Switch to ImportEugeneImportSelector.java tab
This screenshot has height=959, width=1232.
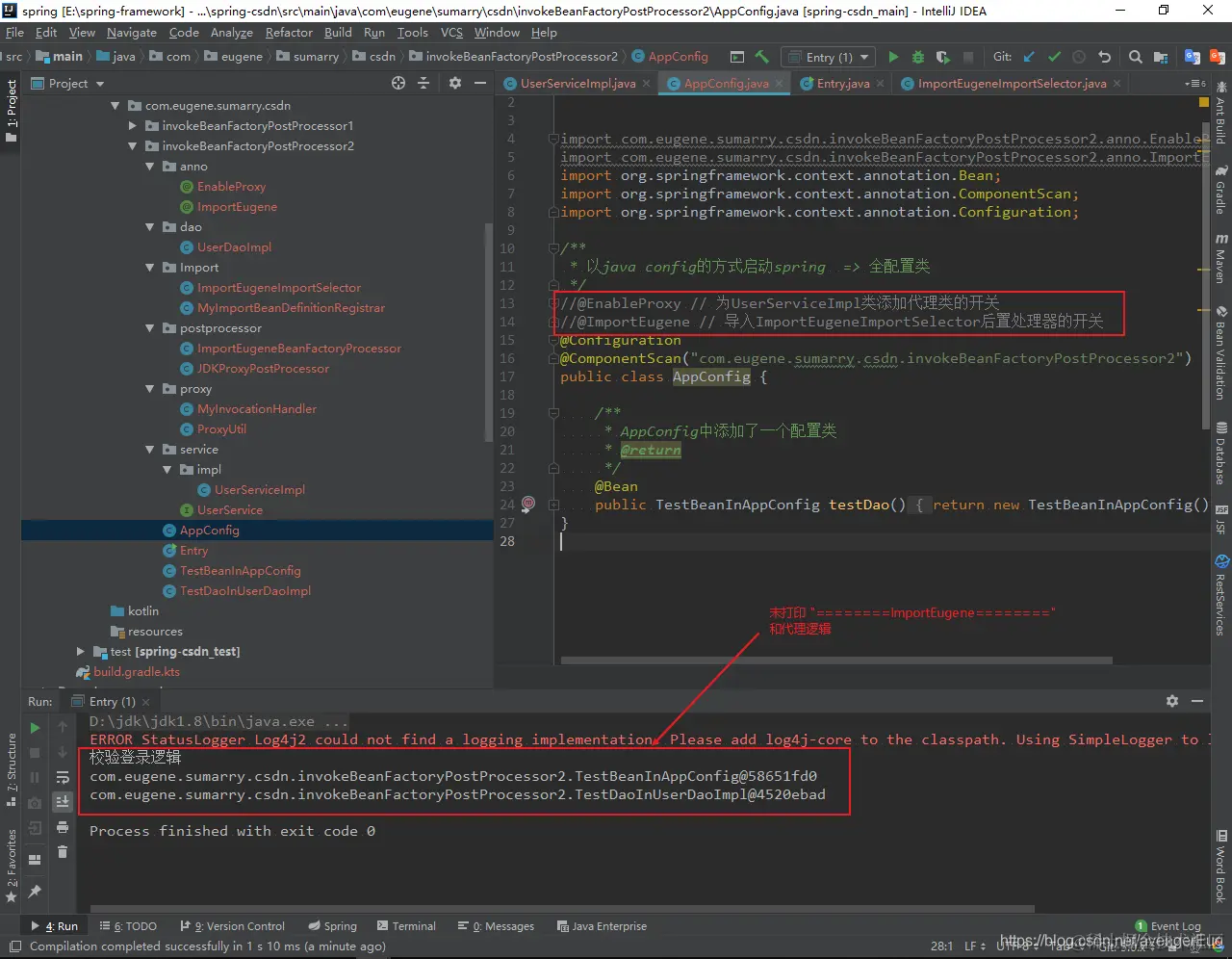1012,84
